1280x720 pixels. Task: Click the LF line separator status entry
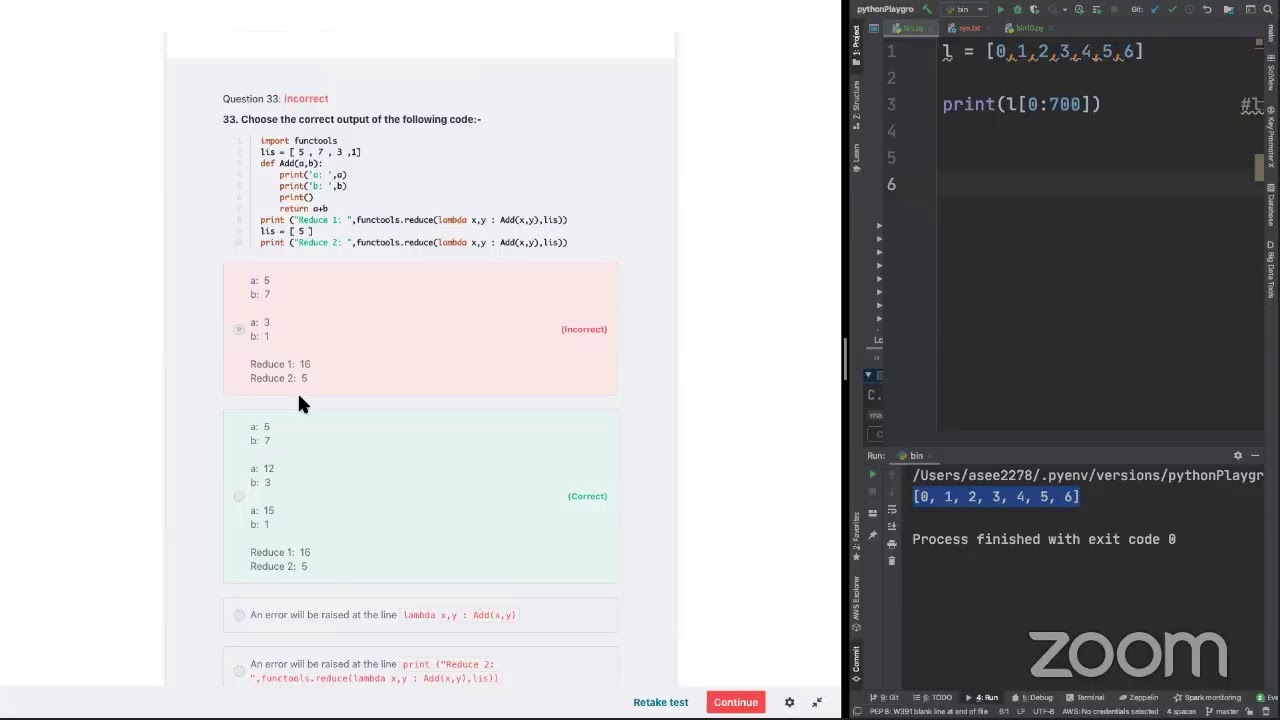pyautogui.click(x=1020, y=711)
